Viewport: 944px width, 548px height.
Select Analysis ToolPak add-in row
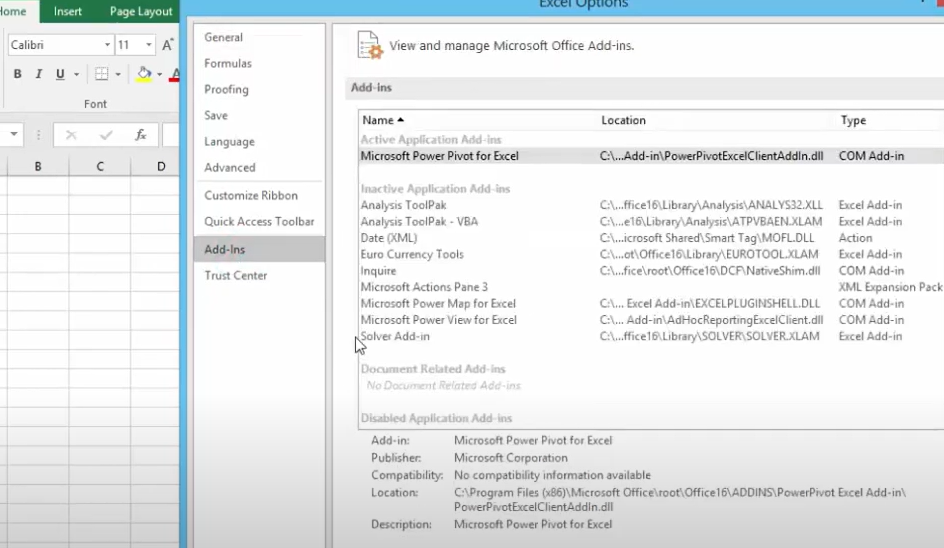point(651,205)
